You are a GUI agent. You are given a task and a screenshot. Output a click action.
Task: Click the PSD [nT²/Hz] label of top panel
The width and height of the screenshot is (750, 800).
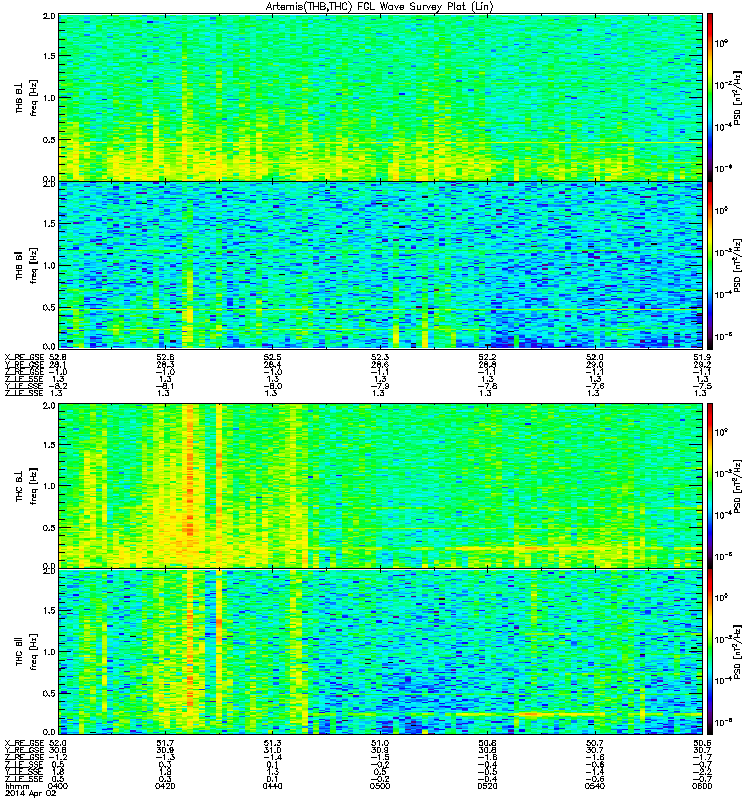click(737, 97)
